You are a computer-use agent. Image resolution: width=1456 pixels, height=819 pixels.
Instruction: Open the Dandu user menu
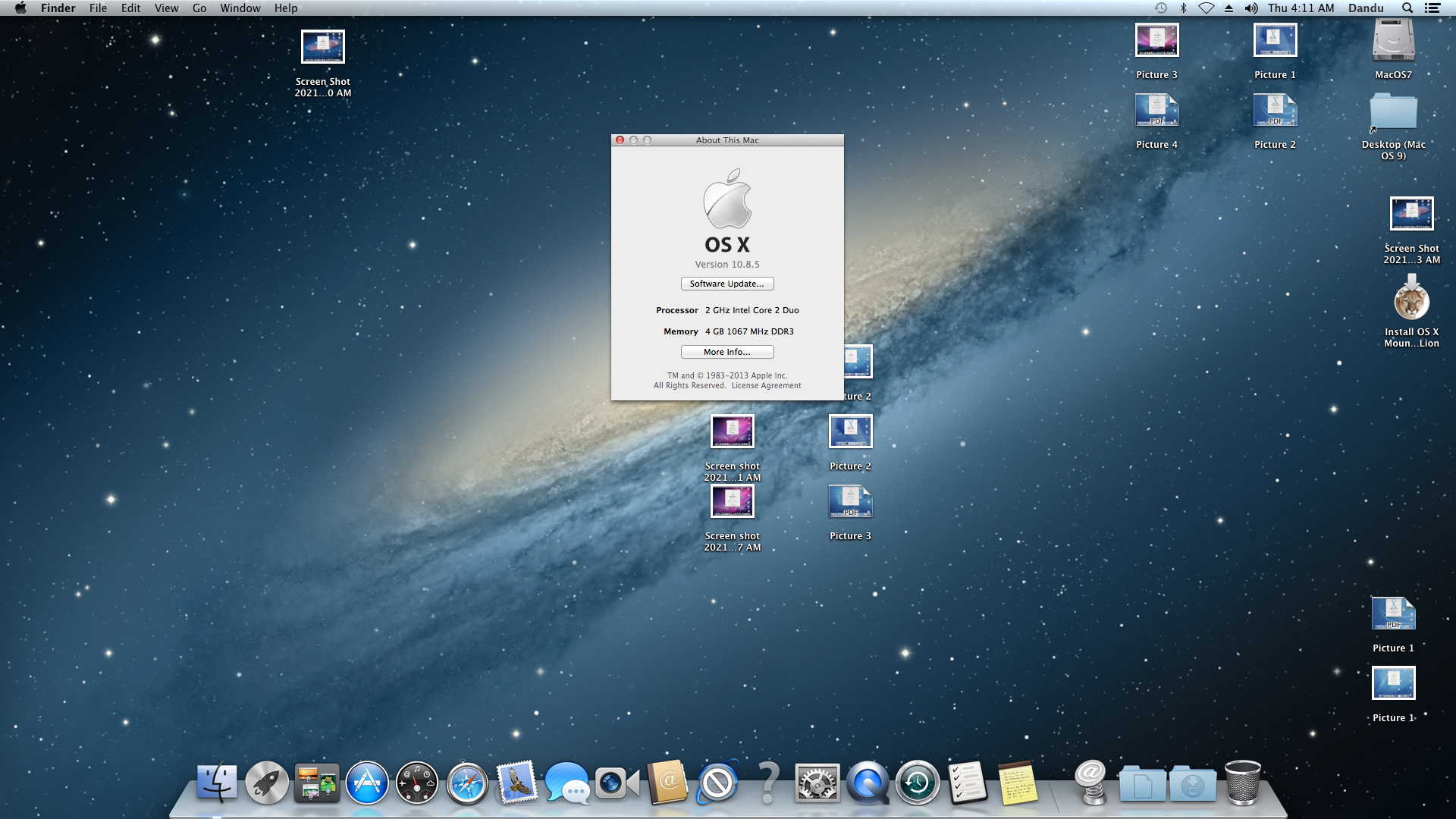(x=1366, y=8)
